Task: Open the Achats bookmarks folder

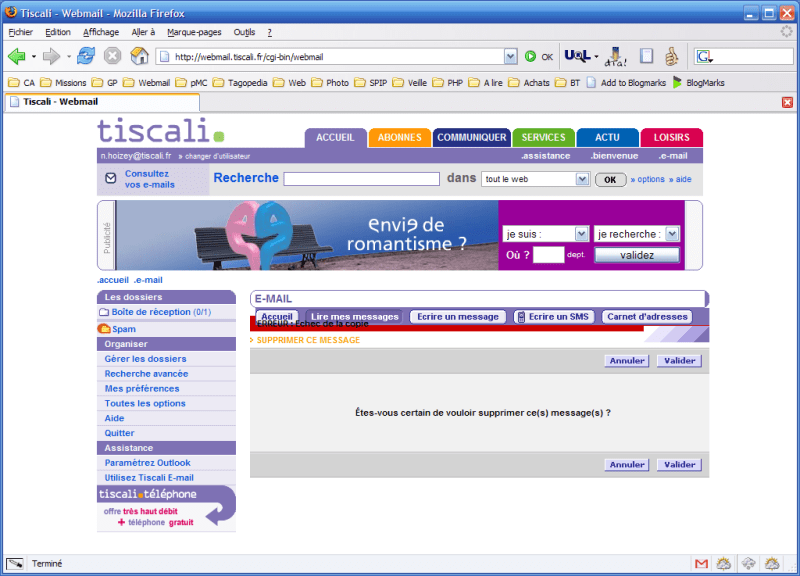Action: (529, 83)
